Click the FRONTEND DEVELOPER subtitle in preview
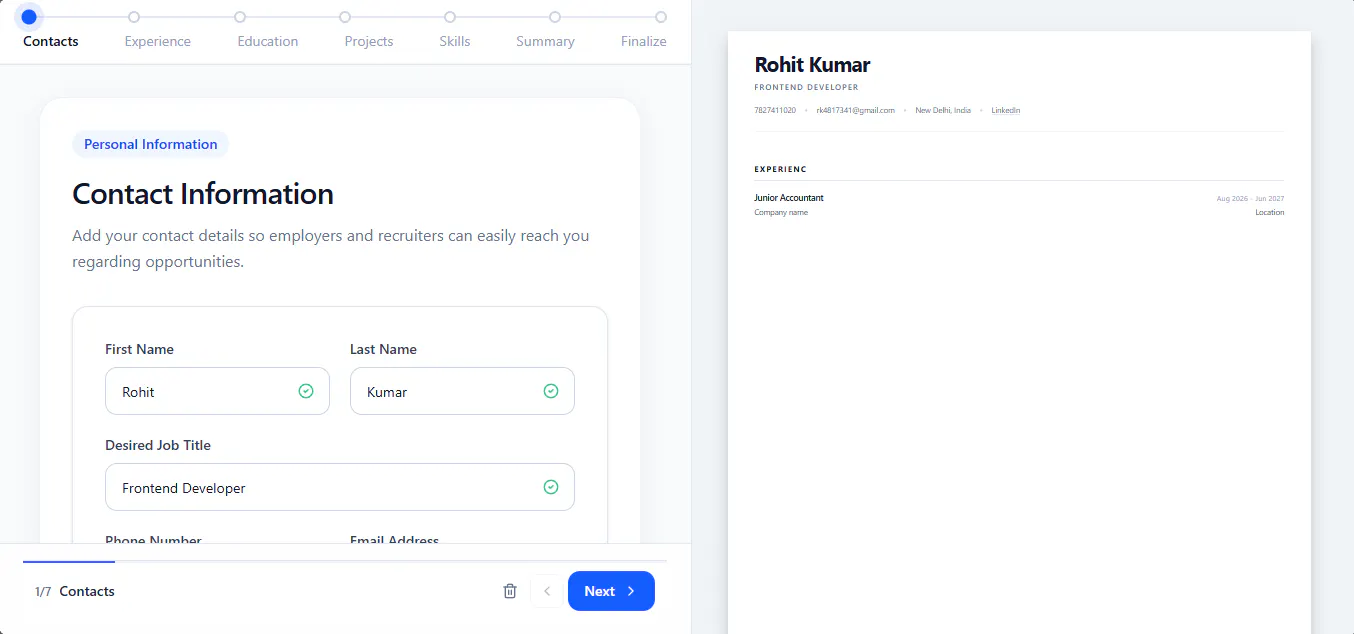This screenshot has width=1354, height=634. pos(806,88)
